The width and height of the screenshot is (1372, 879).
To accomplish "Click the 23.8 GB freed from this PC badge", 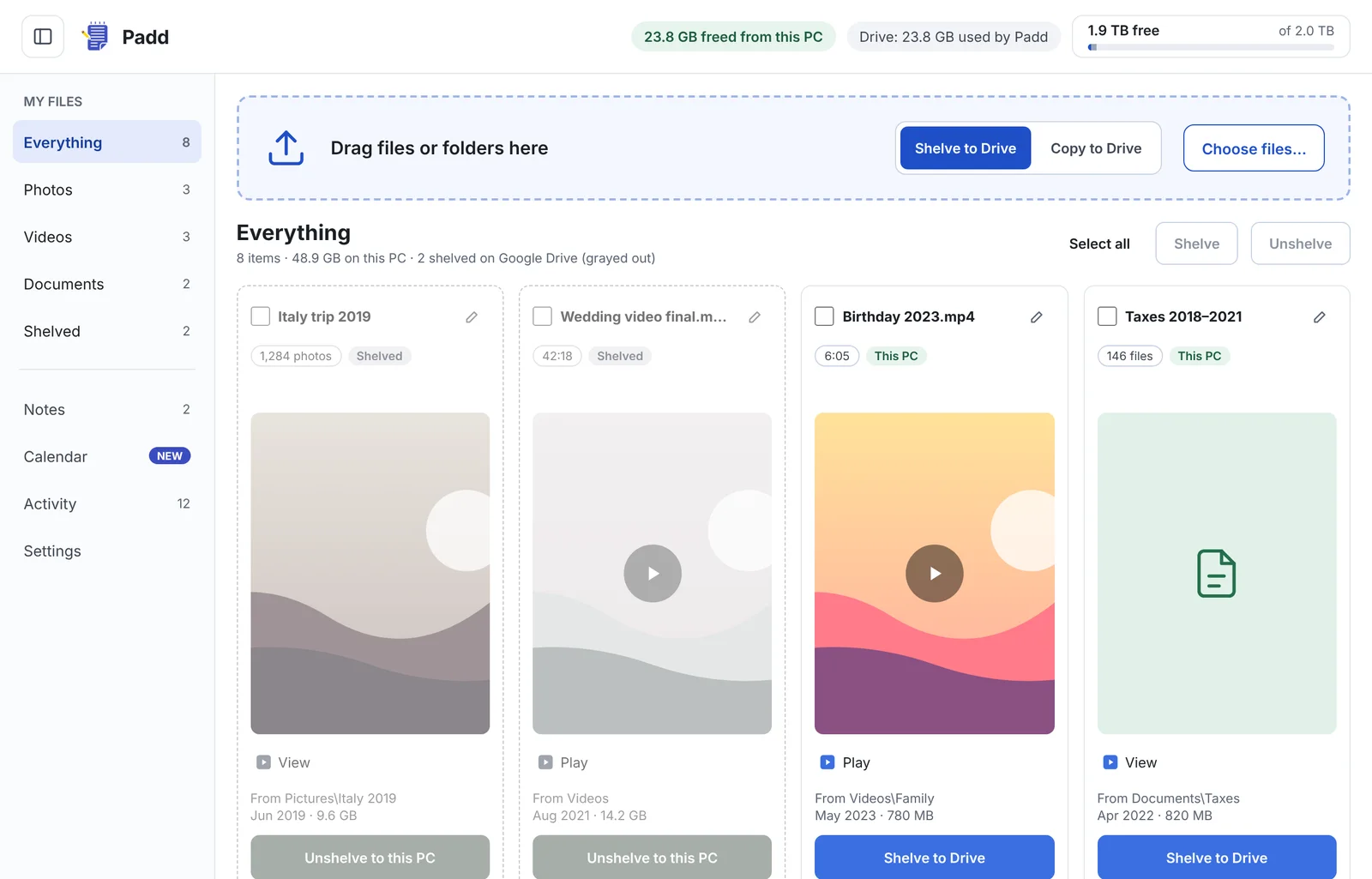I will point(733,37).
